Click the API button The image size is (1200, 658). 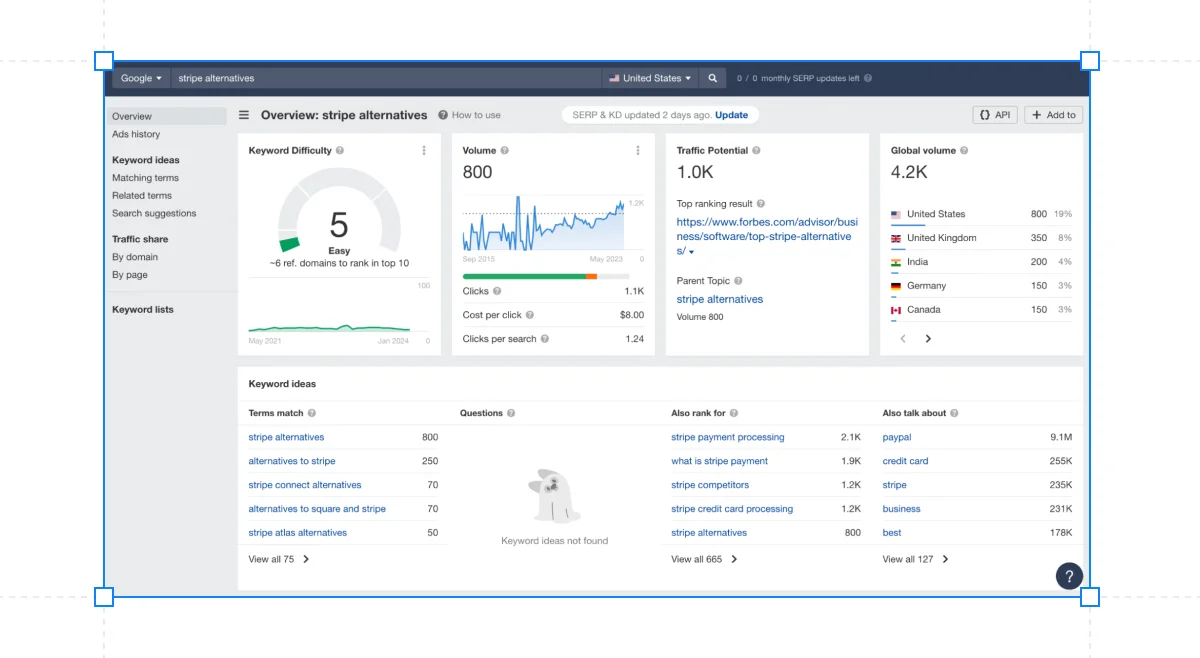pyautogui.click(x=995, y=115)
